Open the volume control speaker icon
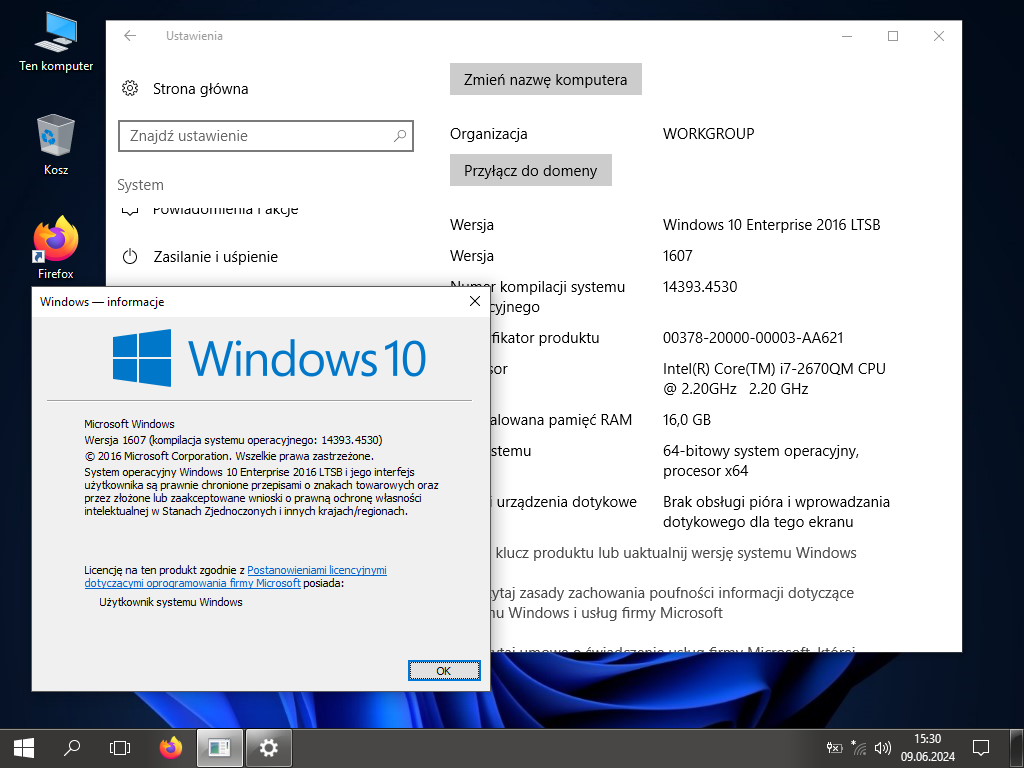The image size is (1024, 768). tap(882, 747)
